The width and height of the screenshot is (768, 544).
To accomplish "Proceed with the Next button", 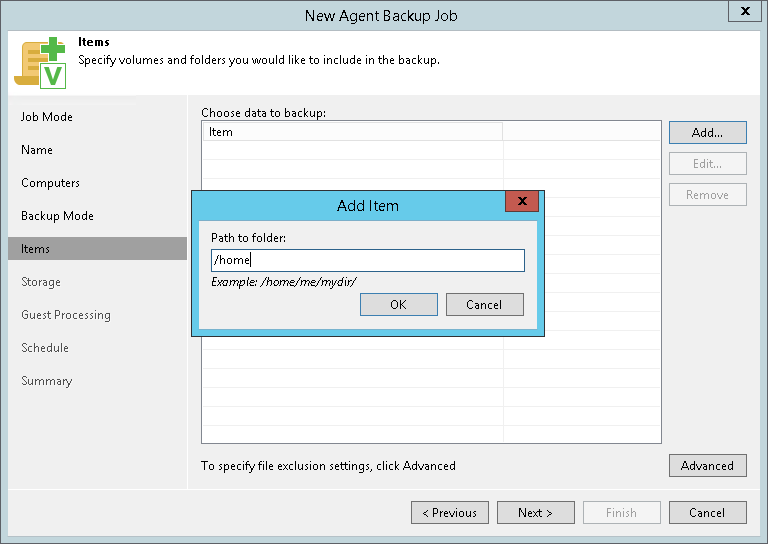I will [535, 513].
